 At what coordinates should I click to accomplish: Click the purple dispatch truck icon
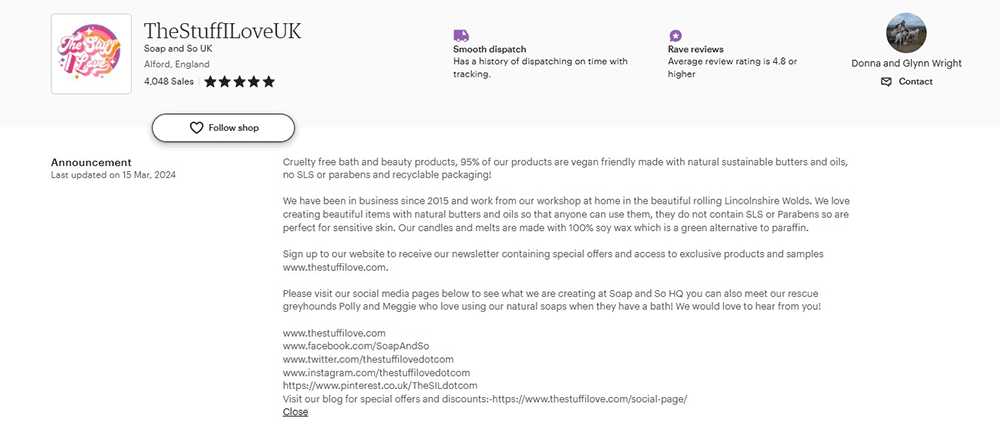(461, 35)
